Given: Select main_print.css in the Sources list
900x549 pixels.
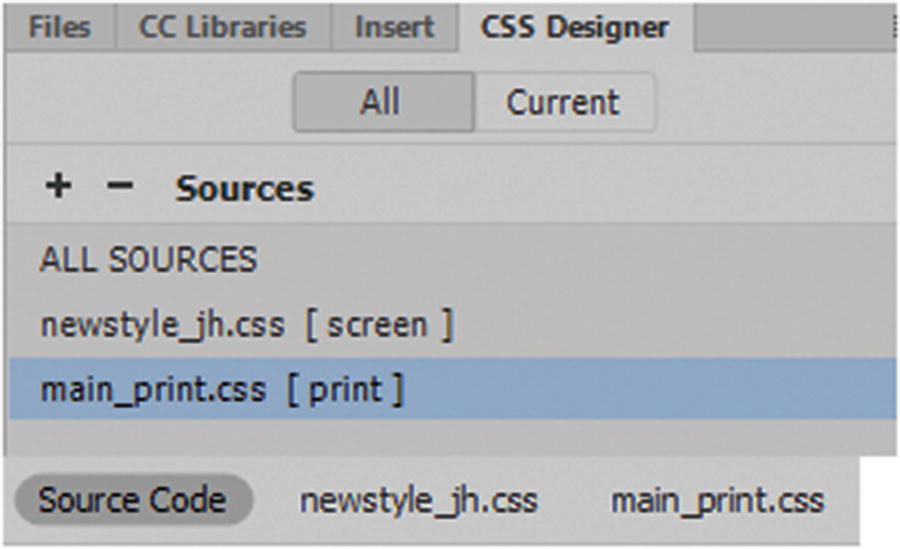Looking at the screenshot, I should [x=153, y=389].
